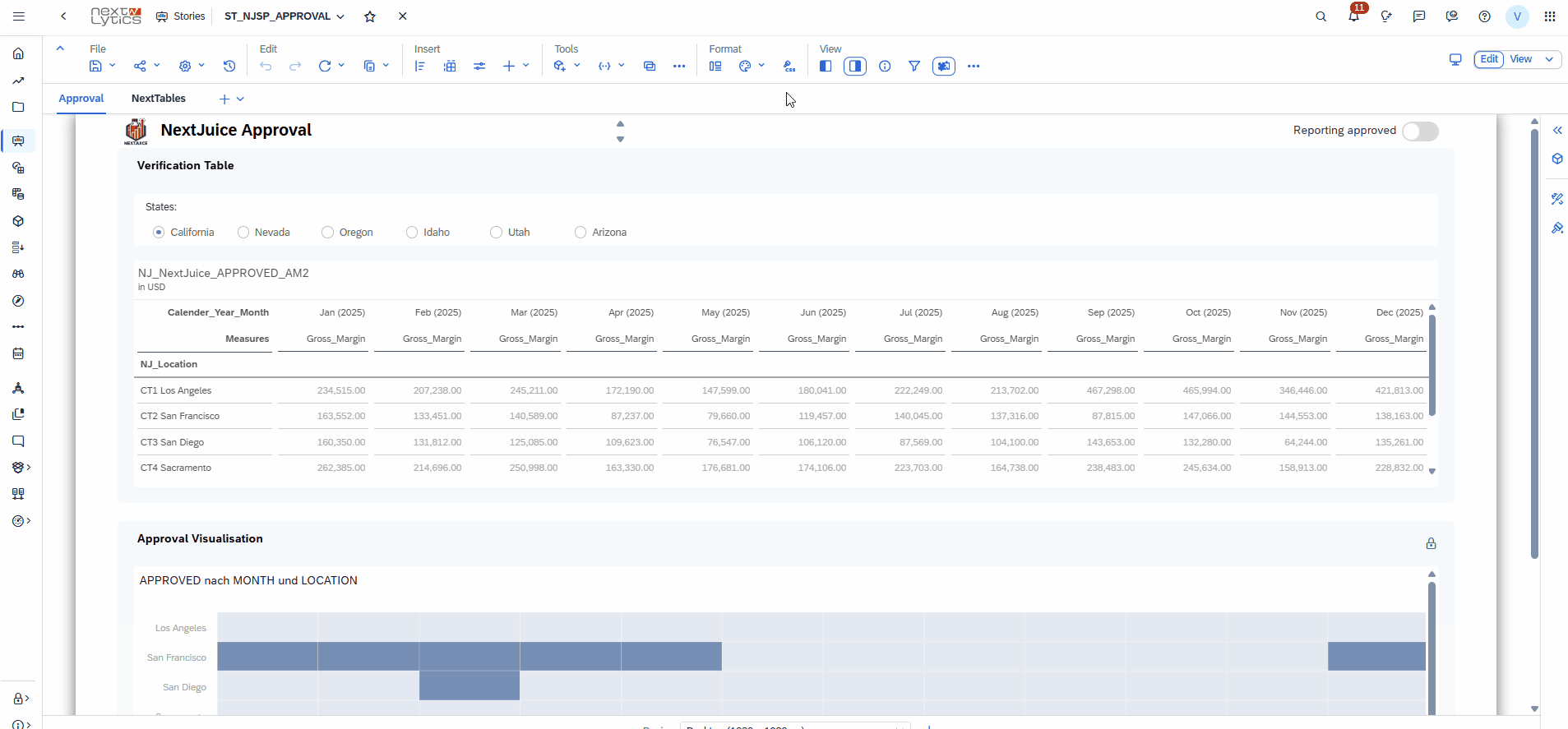Viewport: 1568px width, 729px height.
Task: Open the layouts icon in Format
Action: click(x=715, y=66)
